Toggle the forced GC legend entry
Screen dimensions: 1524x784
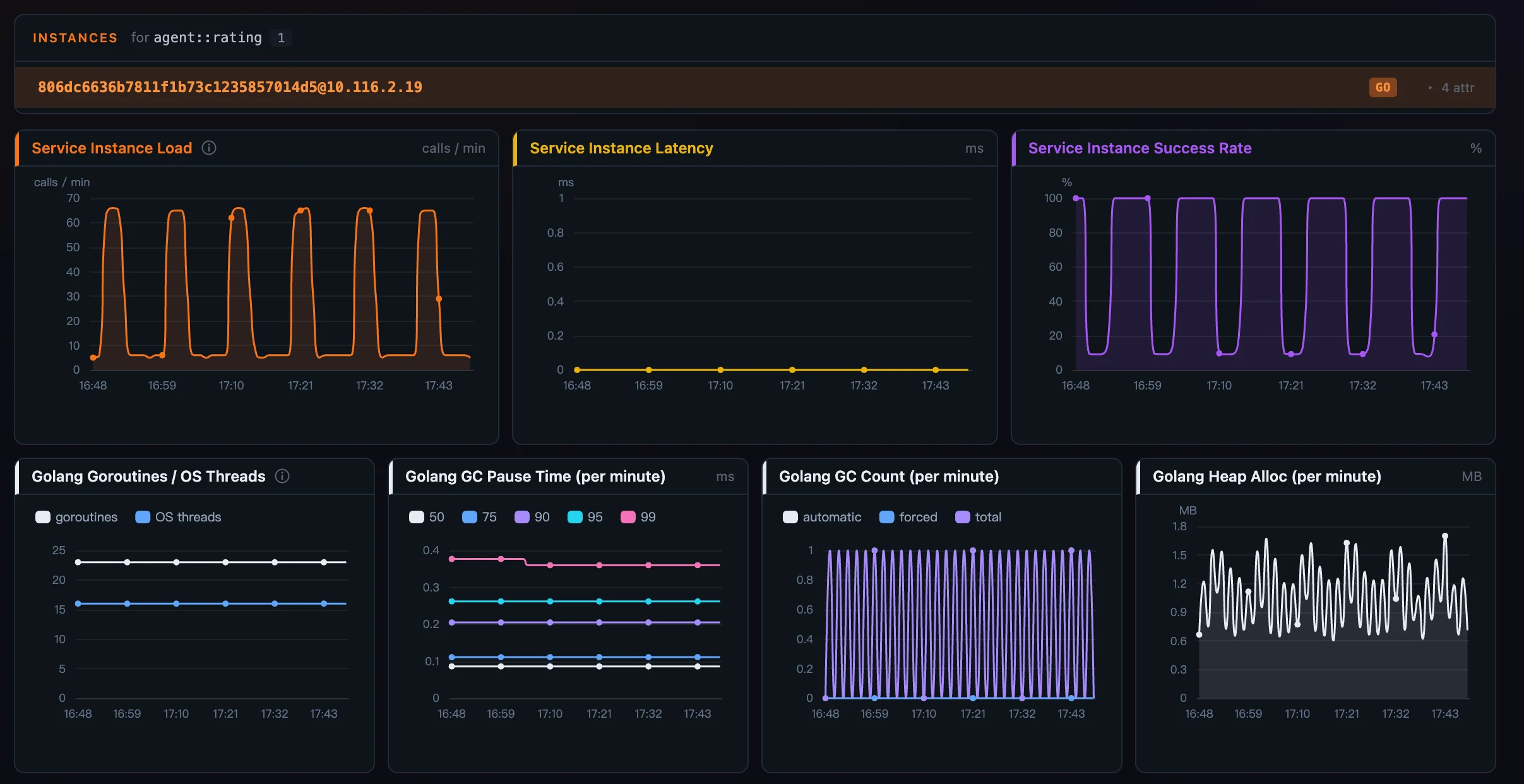pyautogui.click(x=908, y=517)
